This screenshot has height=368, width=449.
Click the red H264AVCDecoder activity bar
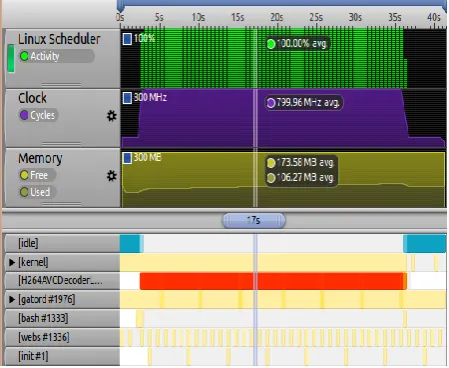[x=273, y=281]
